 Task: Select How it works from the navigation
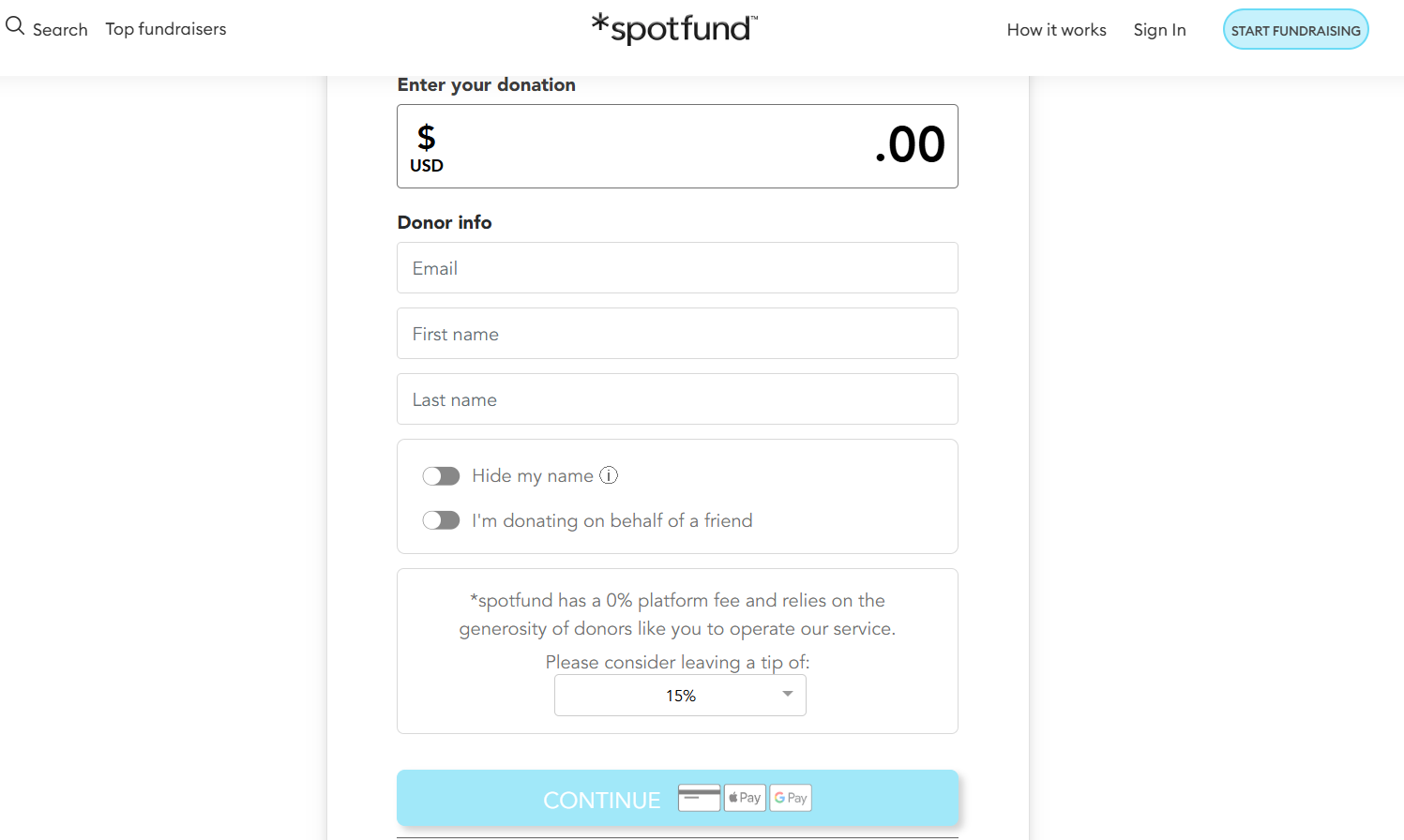1056,29
